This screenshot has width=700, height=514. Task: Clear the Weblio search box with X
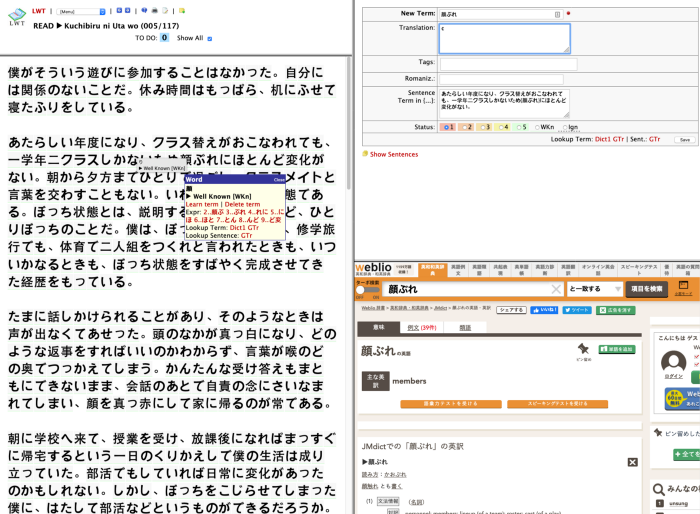pyautogui.click(x=556, y=289)
